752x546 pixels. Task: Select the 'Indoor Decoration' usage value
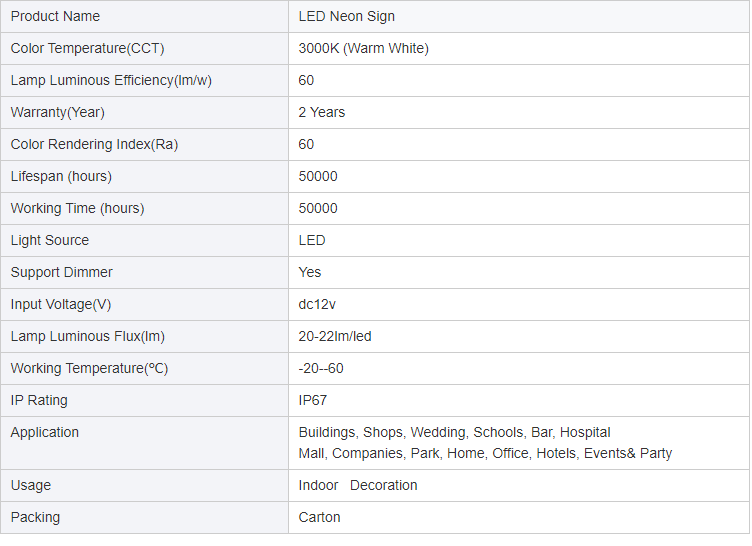(357, 486)
